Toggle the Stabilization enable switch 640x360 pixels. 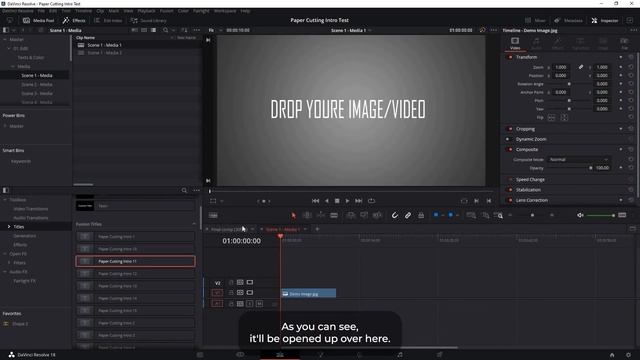[x=510, y=190]
